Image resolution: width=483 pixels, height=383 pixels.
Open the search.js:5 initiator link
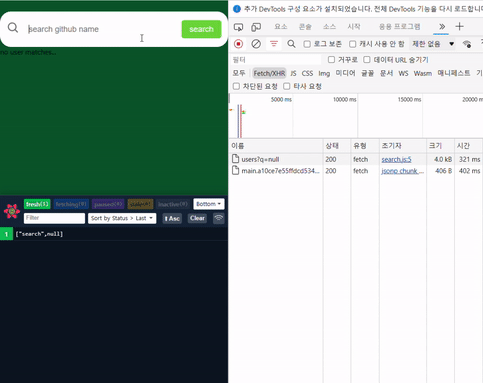click(396, 159)
